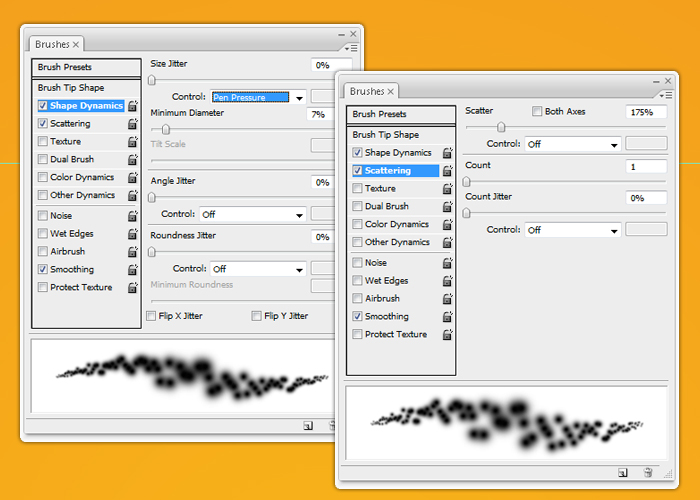The height and width of the screenshot is (500, 700).
Task: Expand the Control dropdown under Angle Jitter
Action: pos(252,214)
